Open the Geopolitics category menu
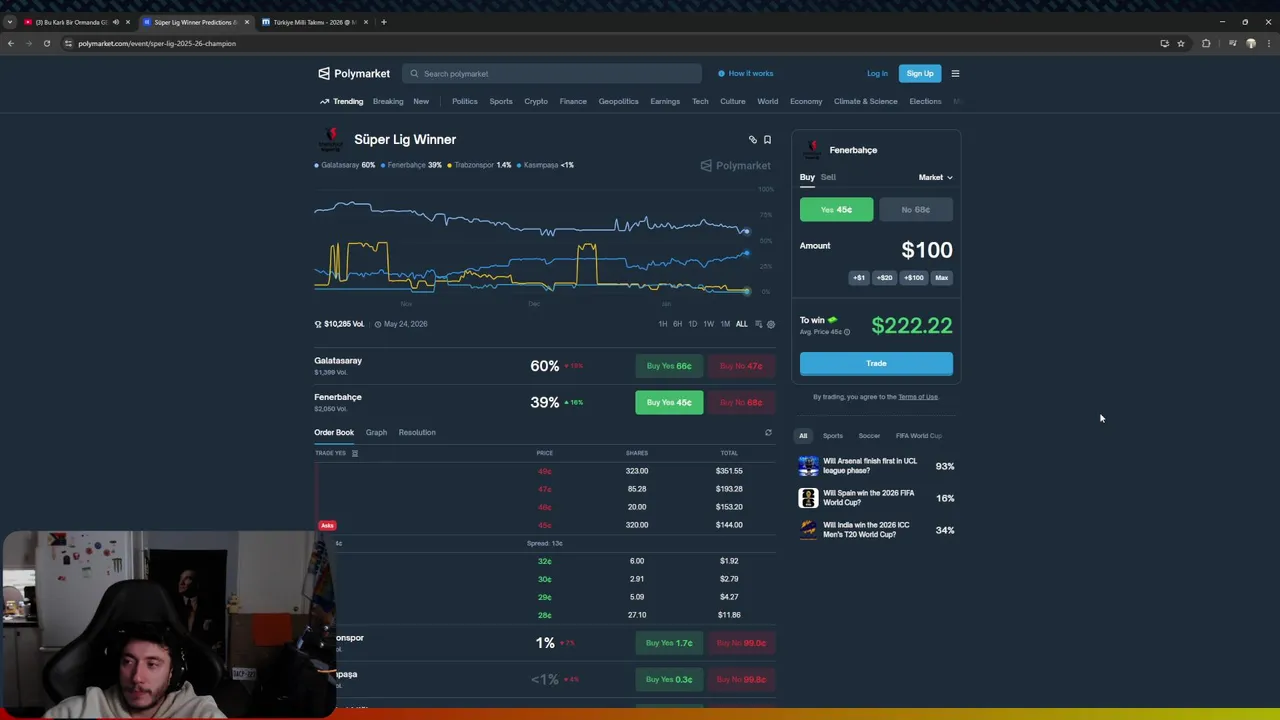 click(x=618, y=101)
